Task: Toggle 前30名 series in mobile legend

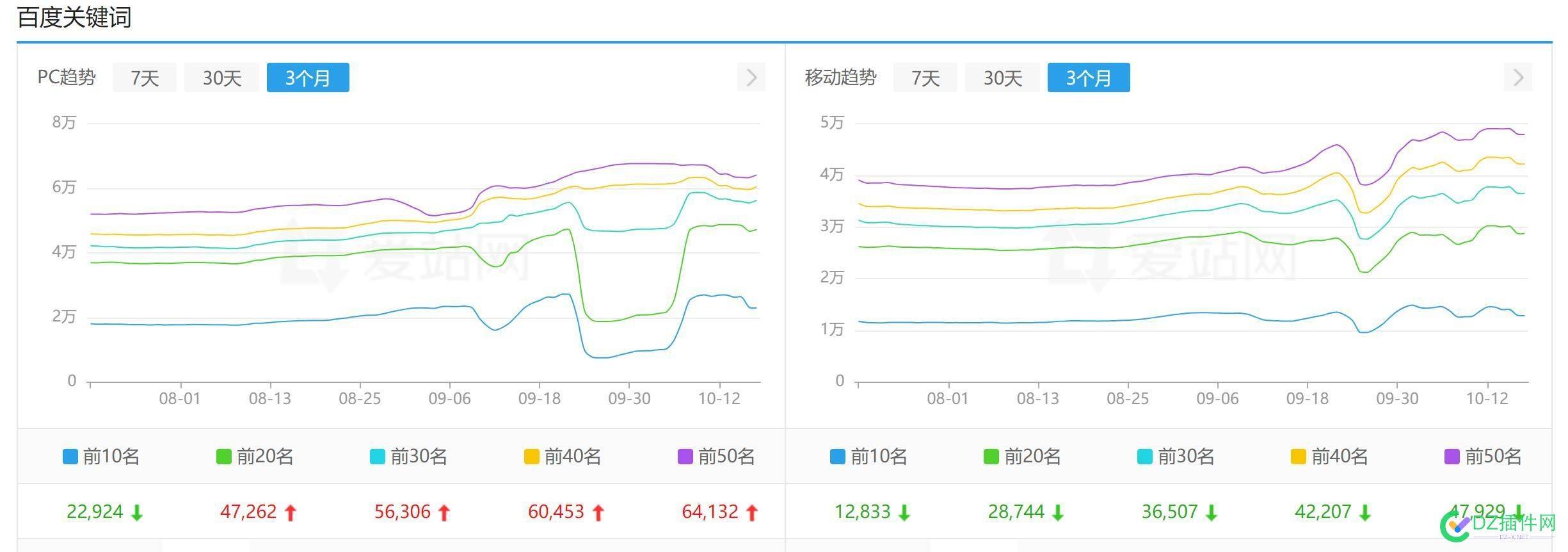Action: (x=1176, y=457)
